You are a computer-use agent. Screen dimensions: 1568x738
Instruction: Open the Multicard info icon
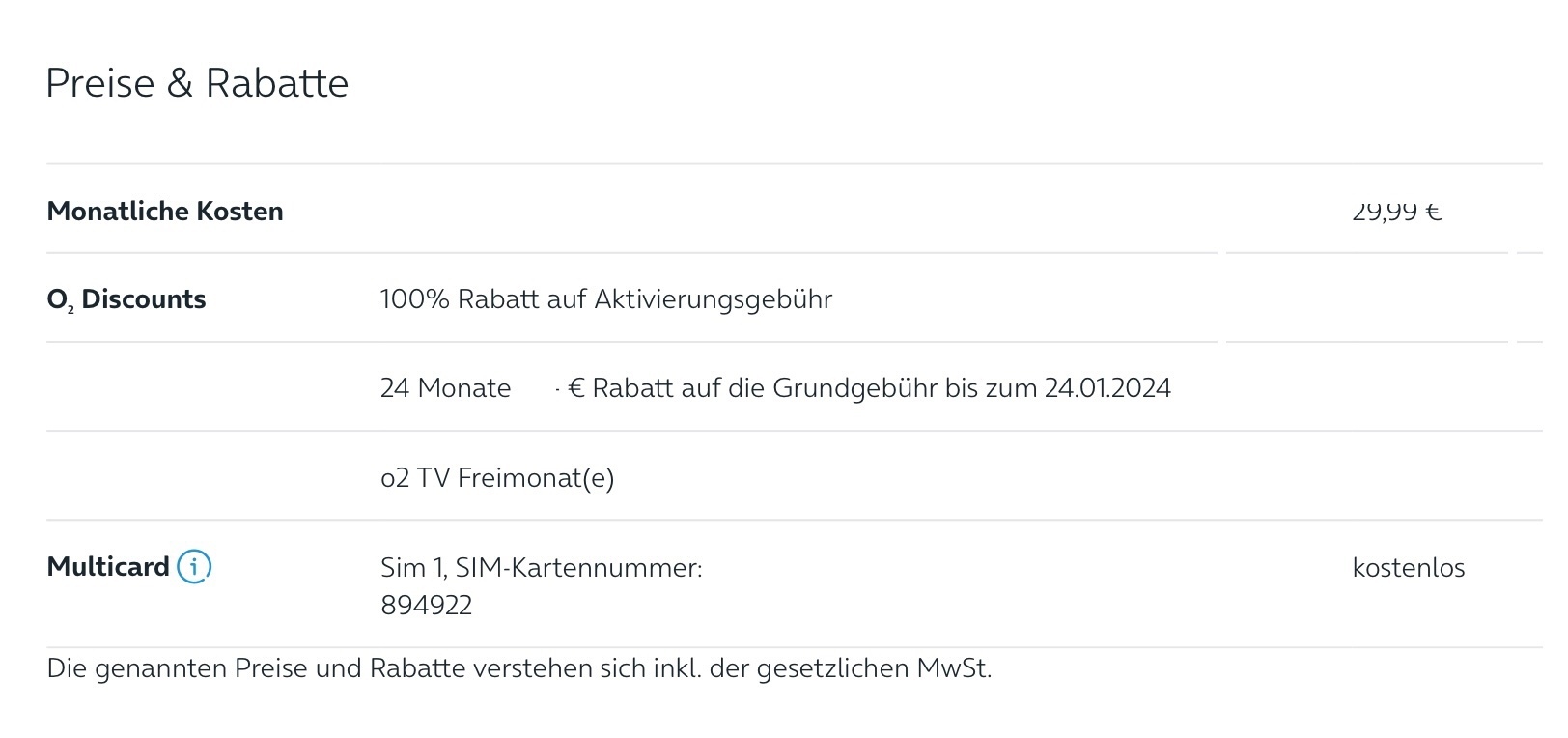point(194,566)
